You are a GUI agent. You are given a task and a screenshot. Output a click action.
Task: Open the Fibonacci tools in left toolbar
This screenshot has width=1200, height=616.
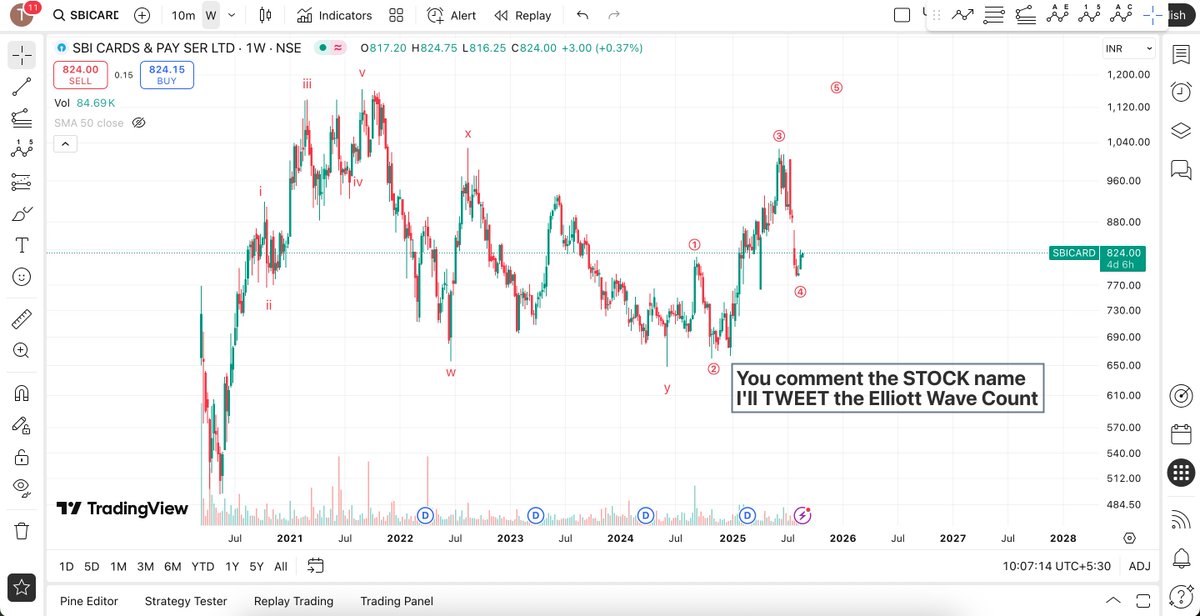coord(22,118)
